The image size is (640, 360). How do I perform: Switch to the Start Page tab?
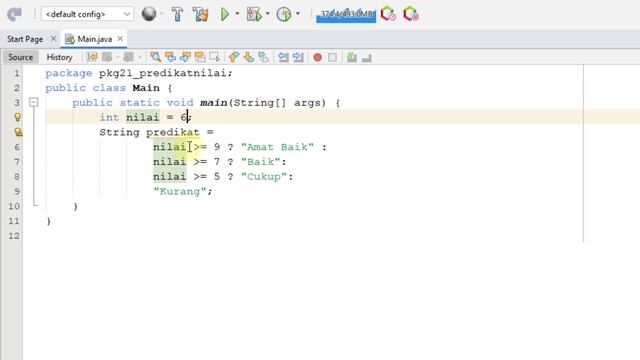click(x=25, y=39)
